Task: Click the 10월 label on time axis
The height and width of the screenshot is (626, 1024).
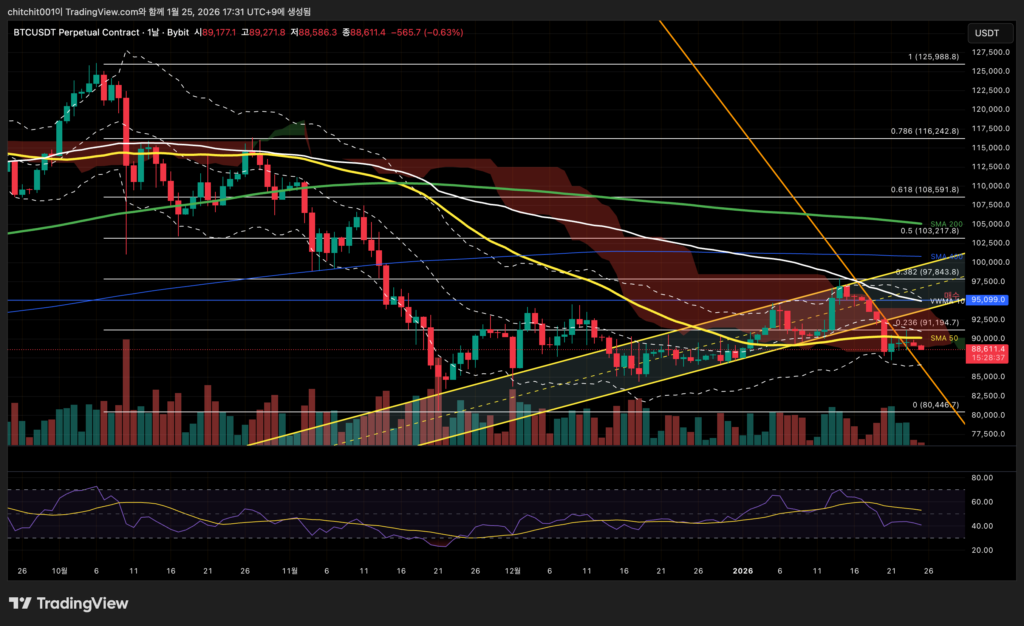Action: point(60,570)
